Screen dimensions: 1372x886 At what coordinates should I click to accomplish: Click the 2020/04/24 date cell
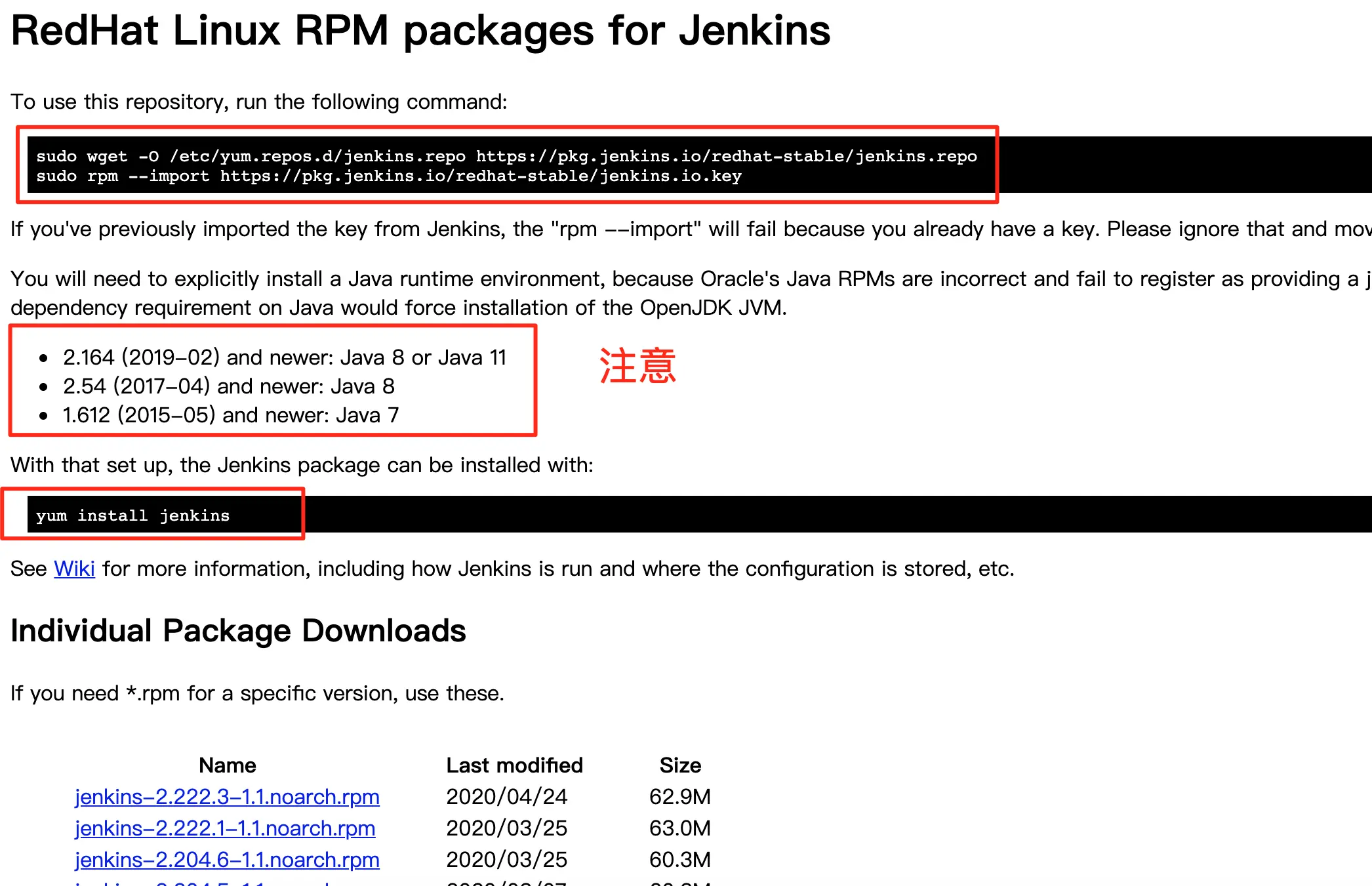[506, 797]
